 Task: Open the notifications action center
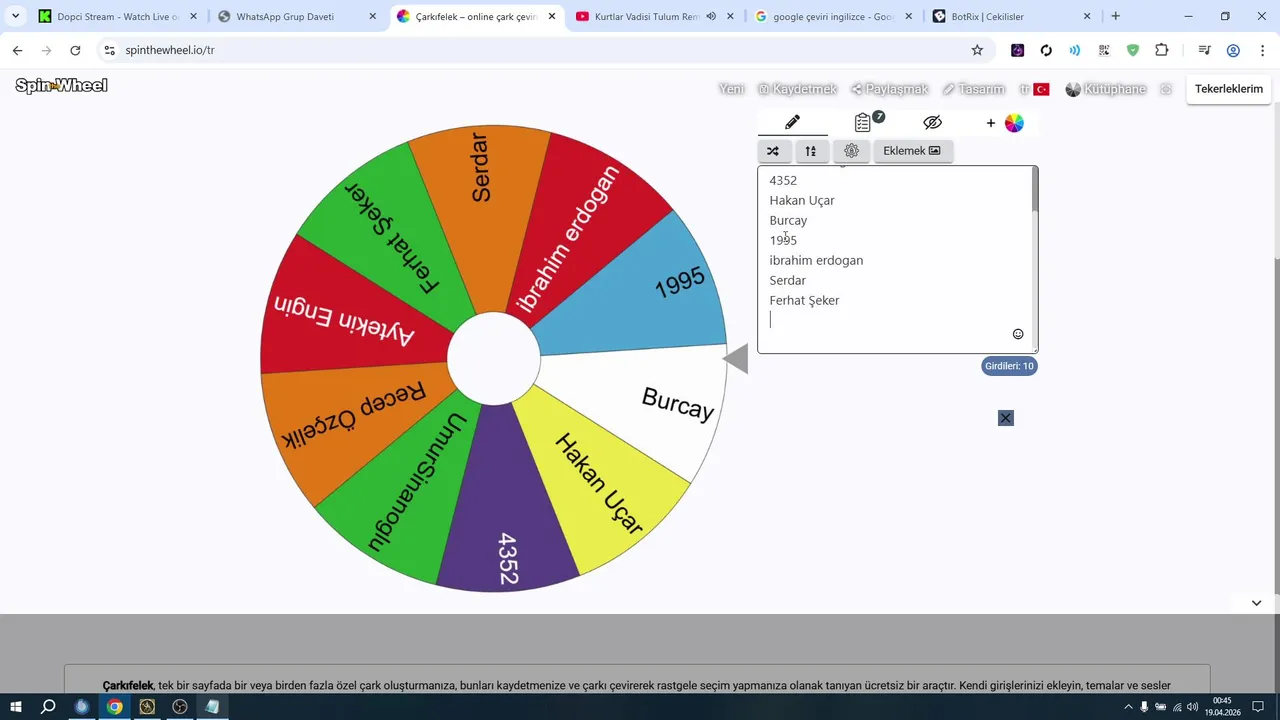point(1258,707)
